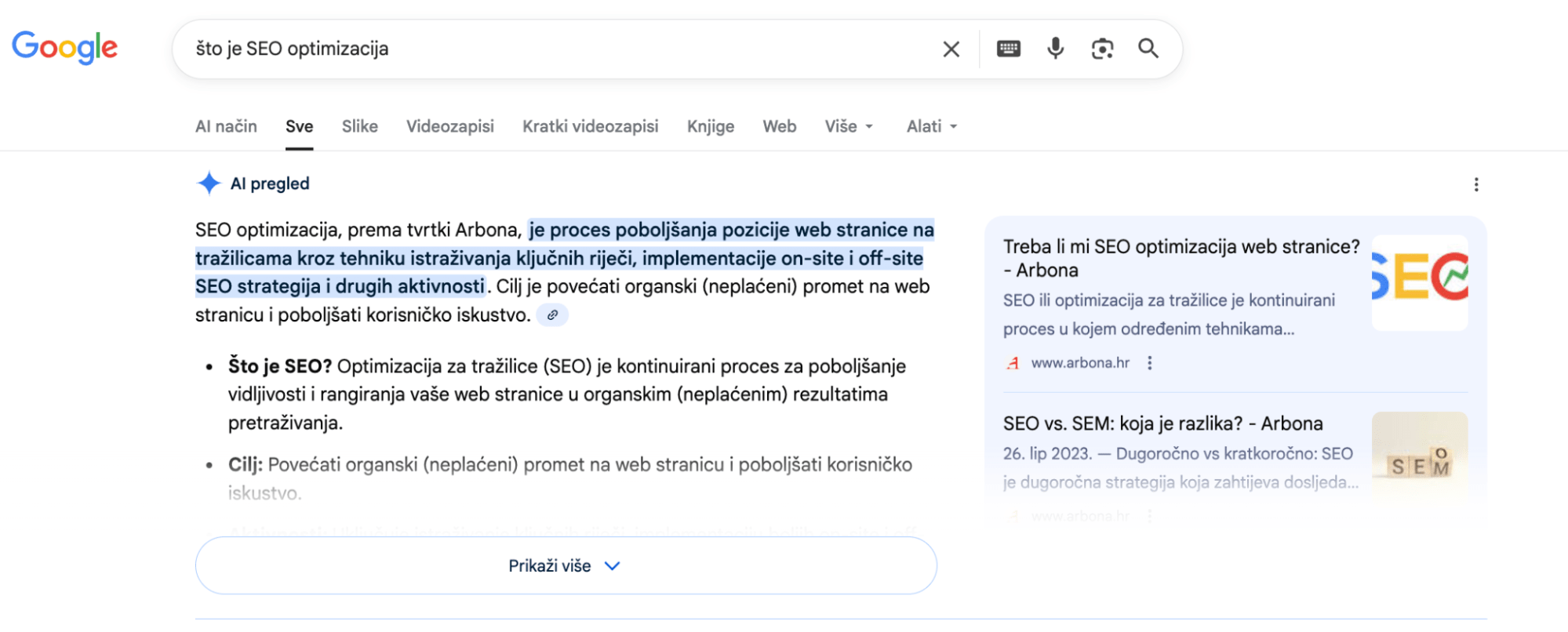Open the on-screen keyboard icon
The width and height of the screenshot is (1568, 632).
[1009, 48]
